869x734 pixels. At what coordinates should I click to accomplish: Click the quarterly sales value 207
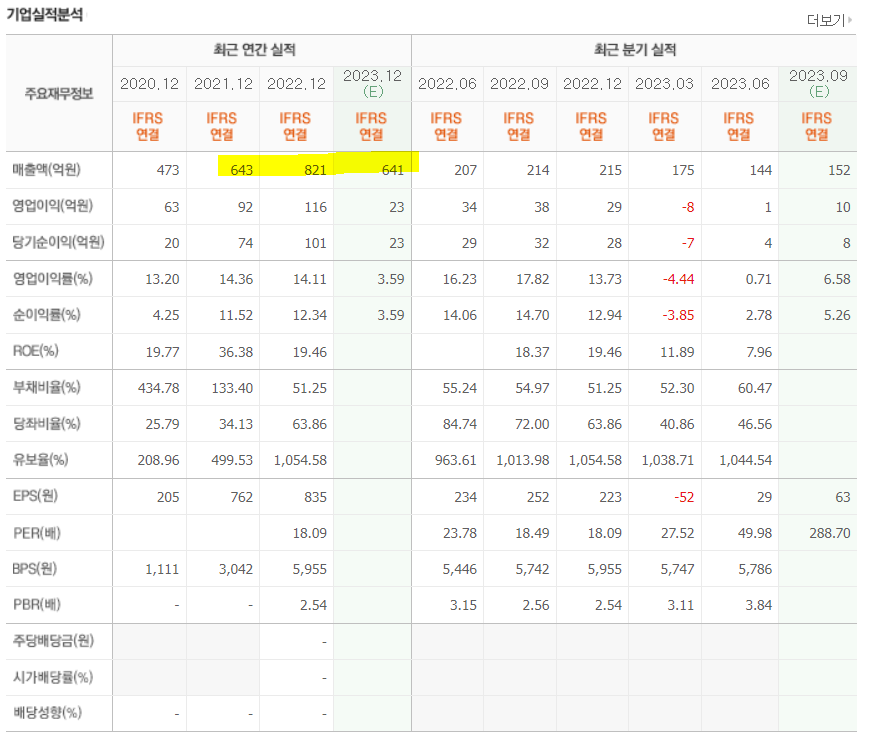(466, 170)
